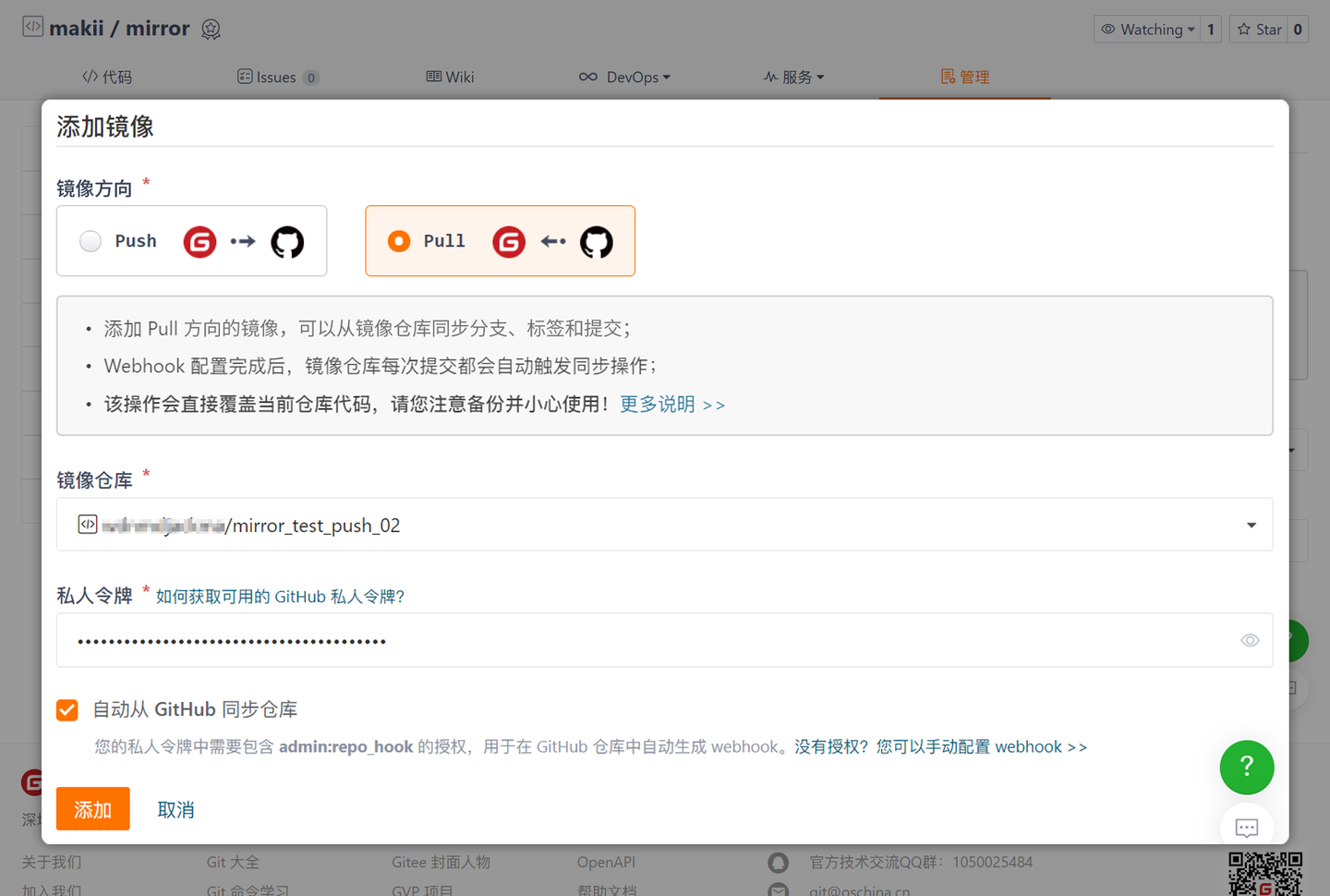This screenshot has height=896, width=1330.
Task: Open the Watching dropdown
Action: click(x=1148, y=29)
